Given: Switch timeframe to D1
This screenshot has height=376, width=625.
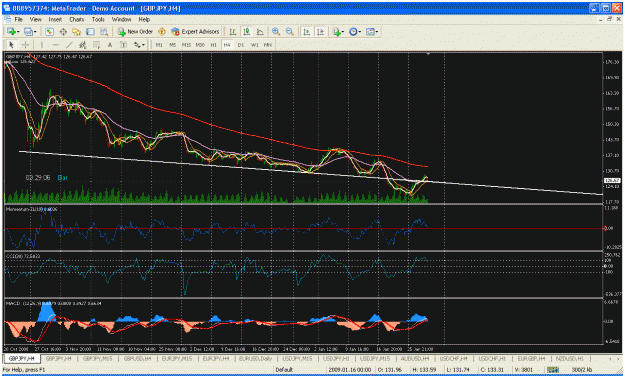Looking at the screenshot, I should [241, 45].
